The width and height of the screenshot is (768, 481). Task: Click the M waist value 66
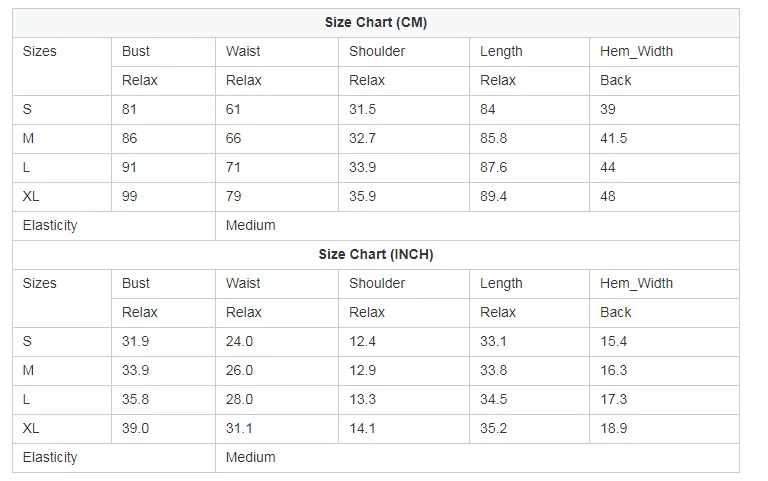[x=234, y=138]
